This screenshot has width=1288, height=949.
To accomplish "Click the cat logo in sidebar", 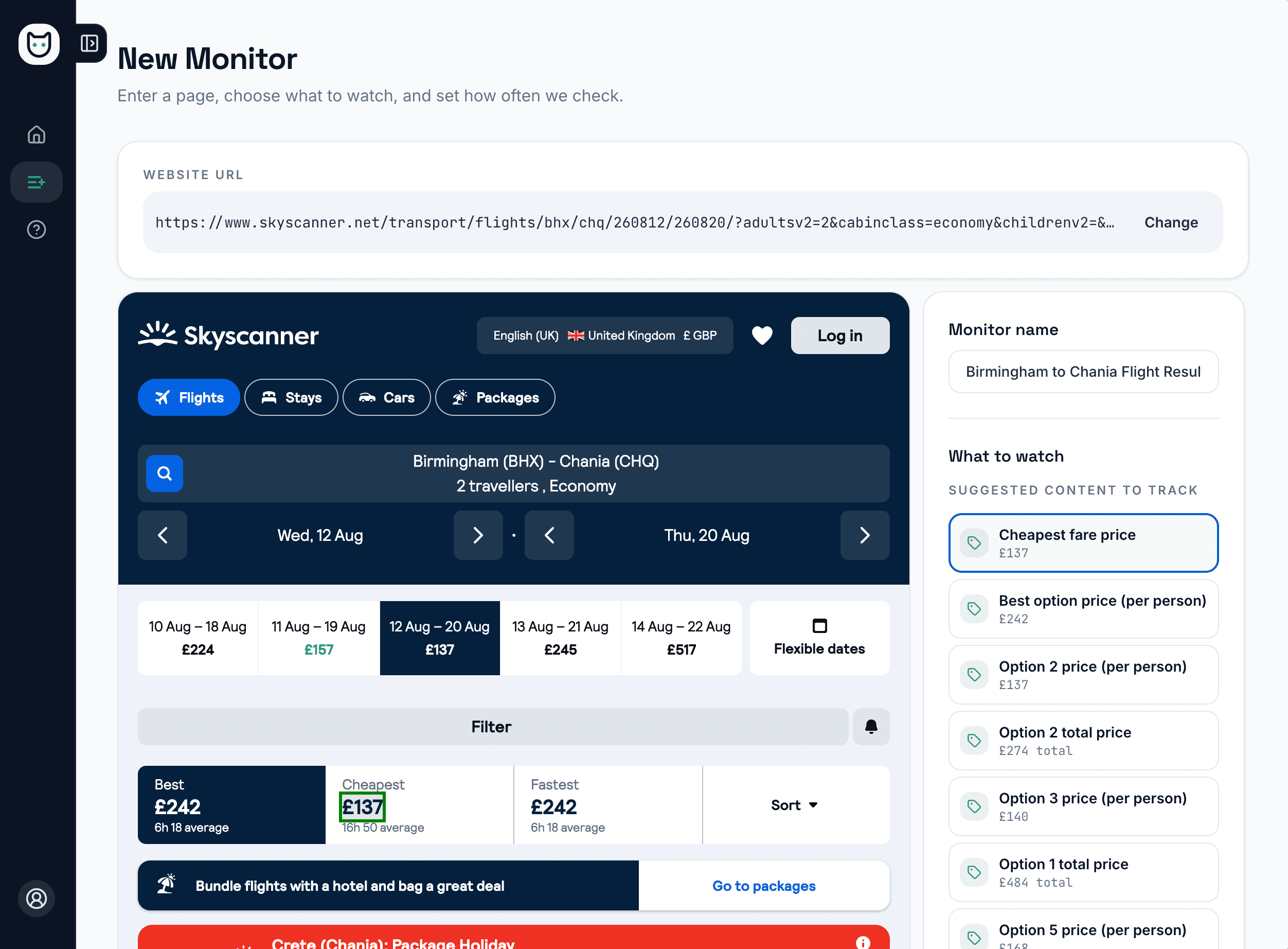I will 39,44.
